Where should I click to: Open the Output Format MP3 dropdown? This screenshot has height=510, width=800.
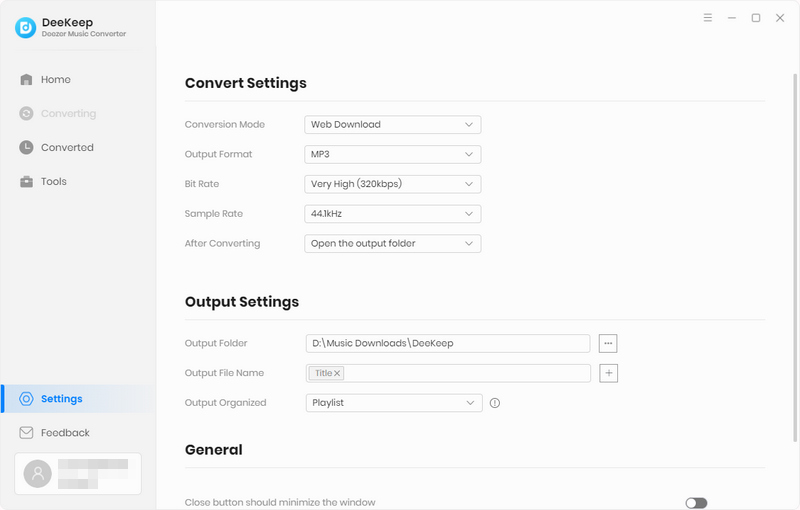(392, 154)
